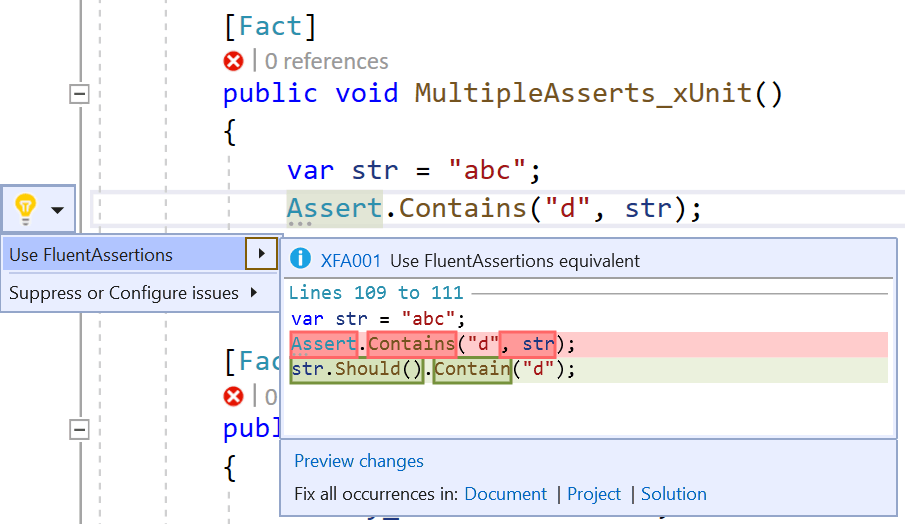Click Preview changes

pyautogui.click(x=358, y=461)
